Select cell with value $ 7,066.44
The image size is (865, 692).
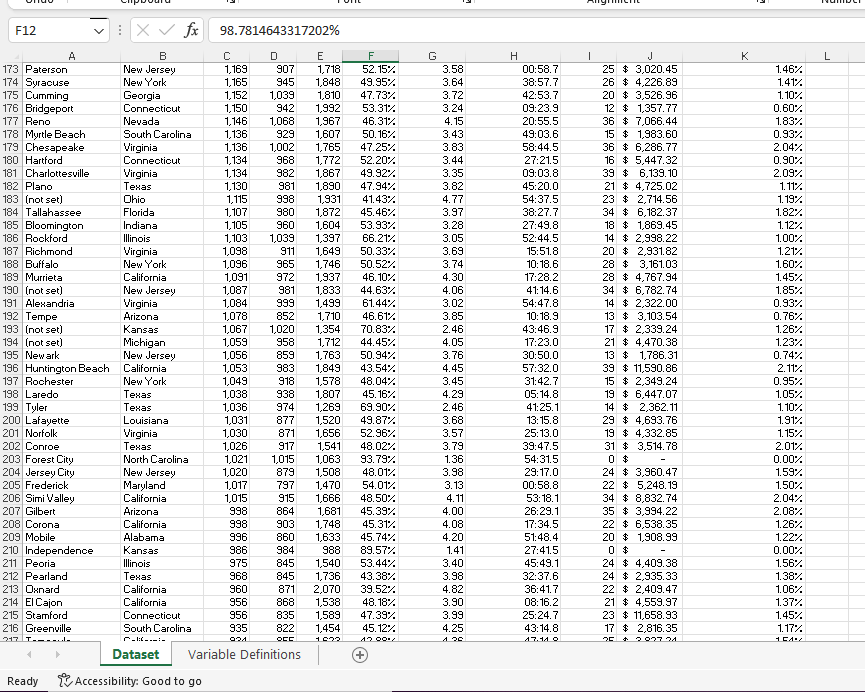click(x=649, y=121)
